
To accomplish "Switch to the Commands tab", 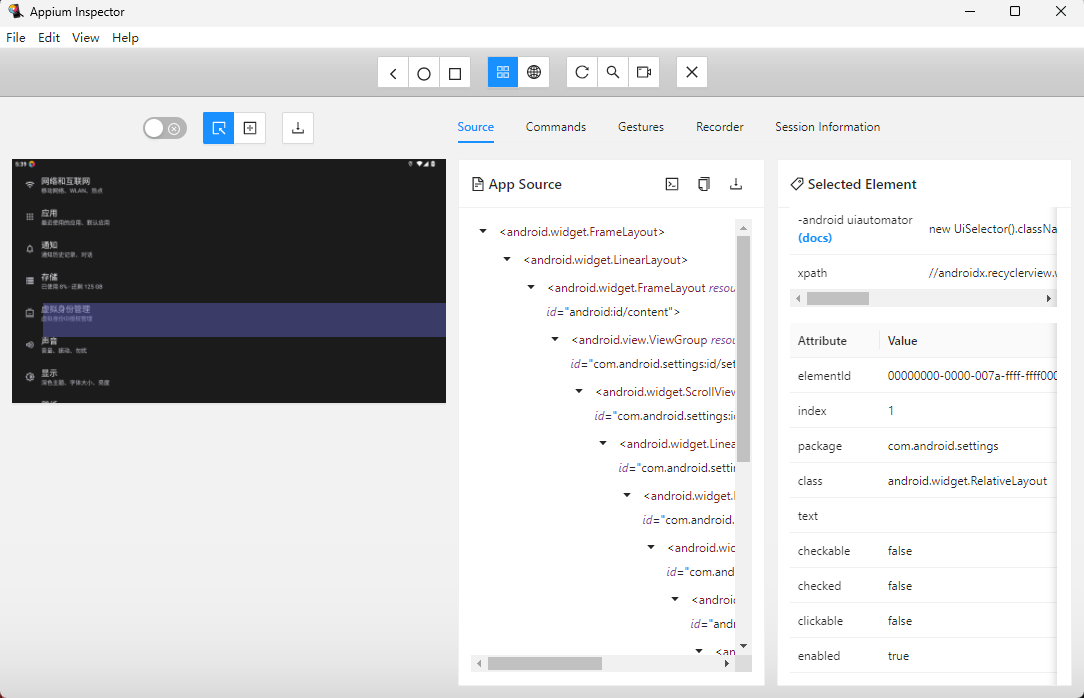I will click(x=556, y=127).
